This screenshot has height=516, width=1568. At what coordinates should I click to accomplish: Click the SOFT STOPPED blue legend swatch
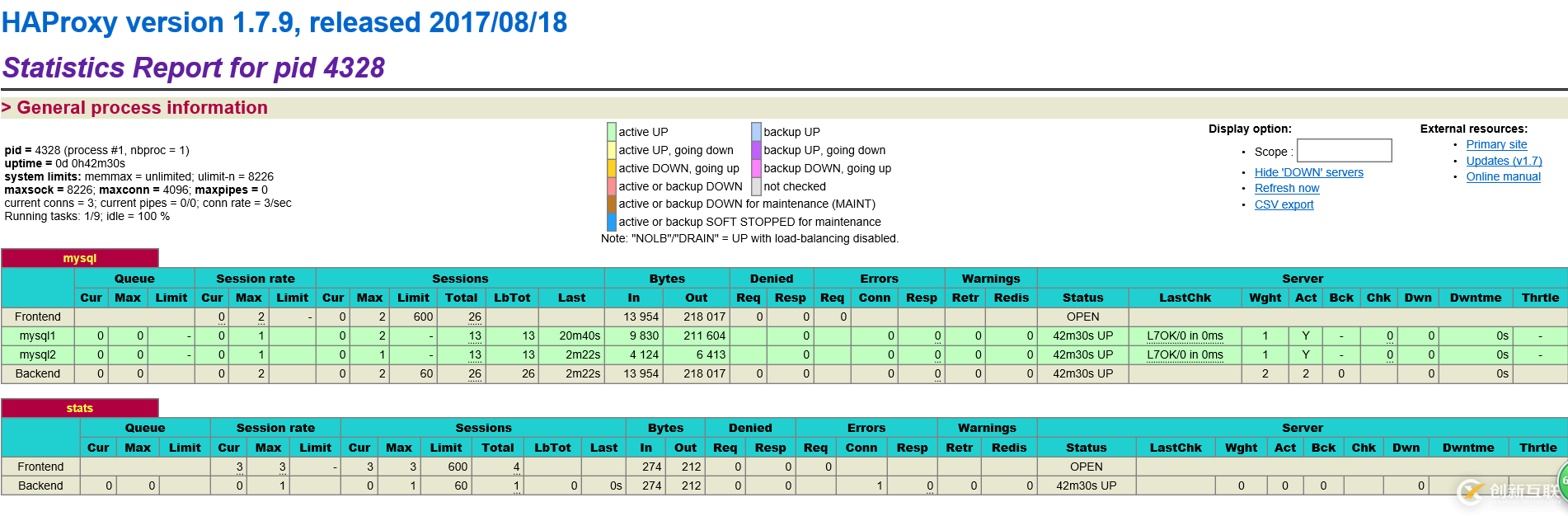coord(612,222)
